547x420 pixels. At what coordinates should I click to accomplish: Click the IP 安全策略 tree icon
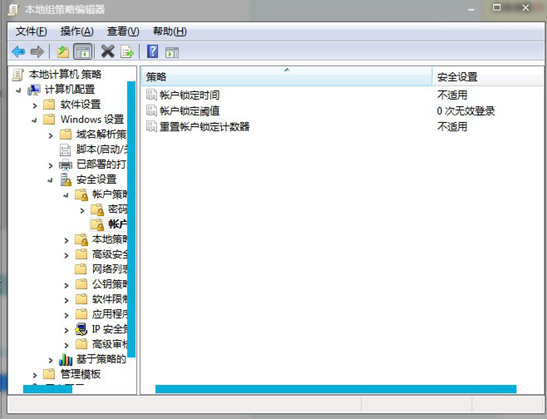coord(81,329)
